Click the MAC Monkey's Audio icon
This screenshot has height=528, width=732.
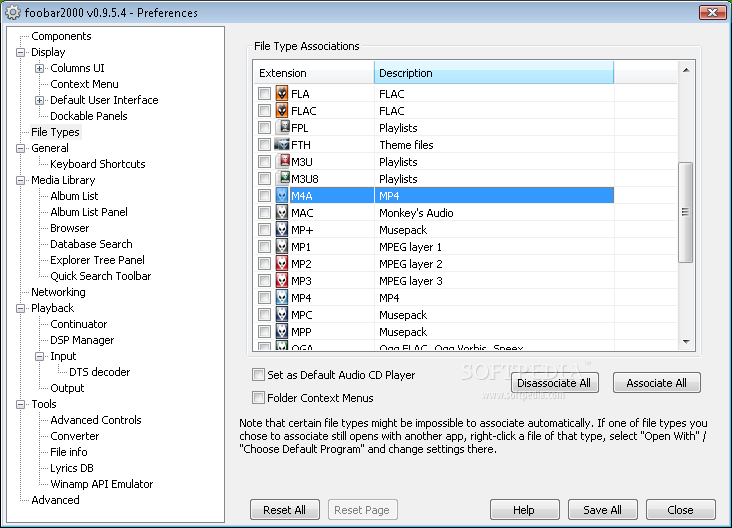(x=282, y=213)
